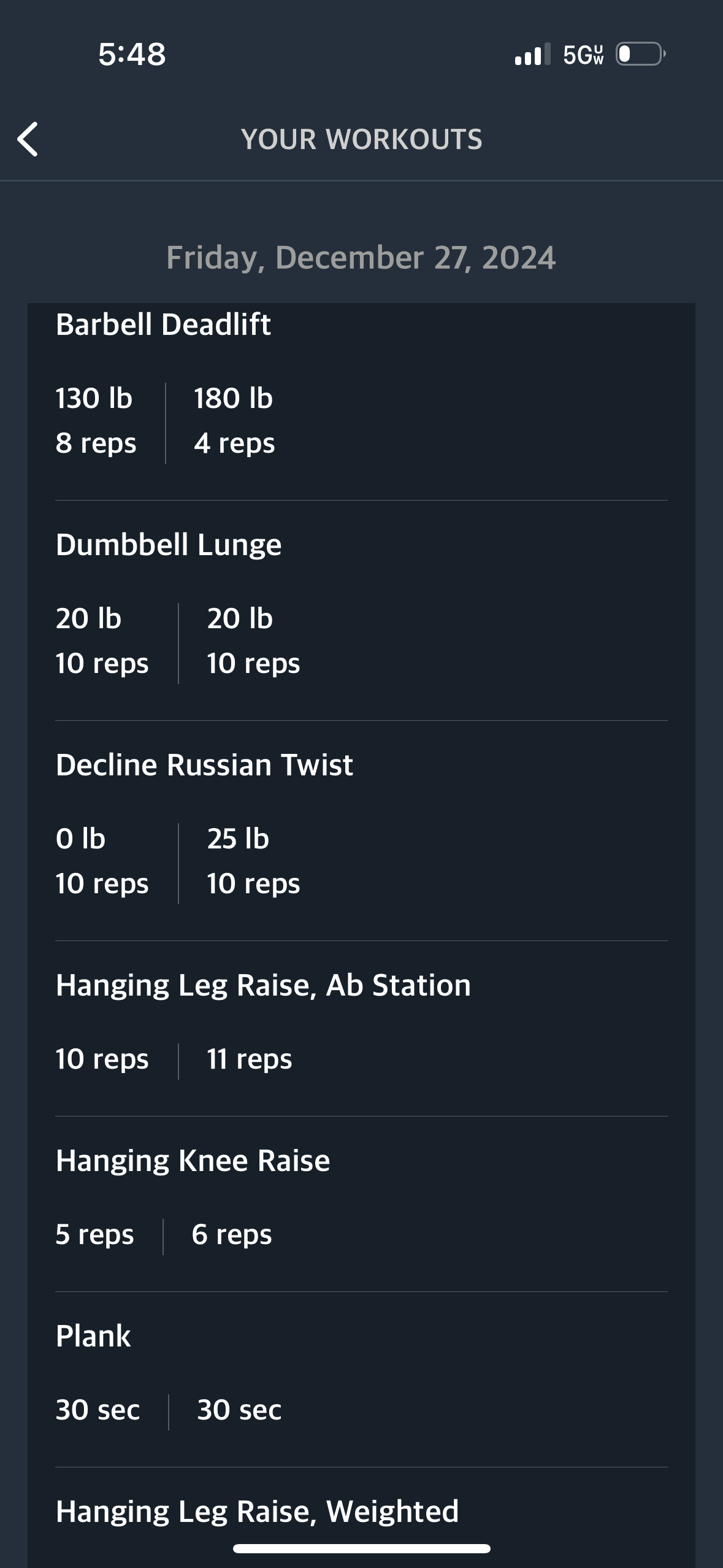Open Hanging Leg Raise, Weighted exercise
The image size is (723, 1568).
pyautogui.click(x=257, y=1512)
